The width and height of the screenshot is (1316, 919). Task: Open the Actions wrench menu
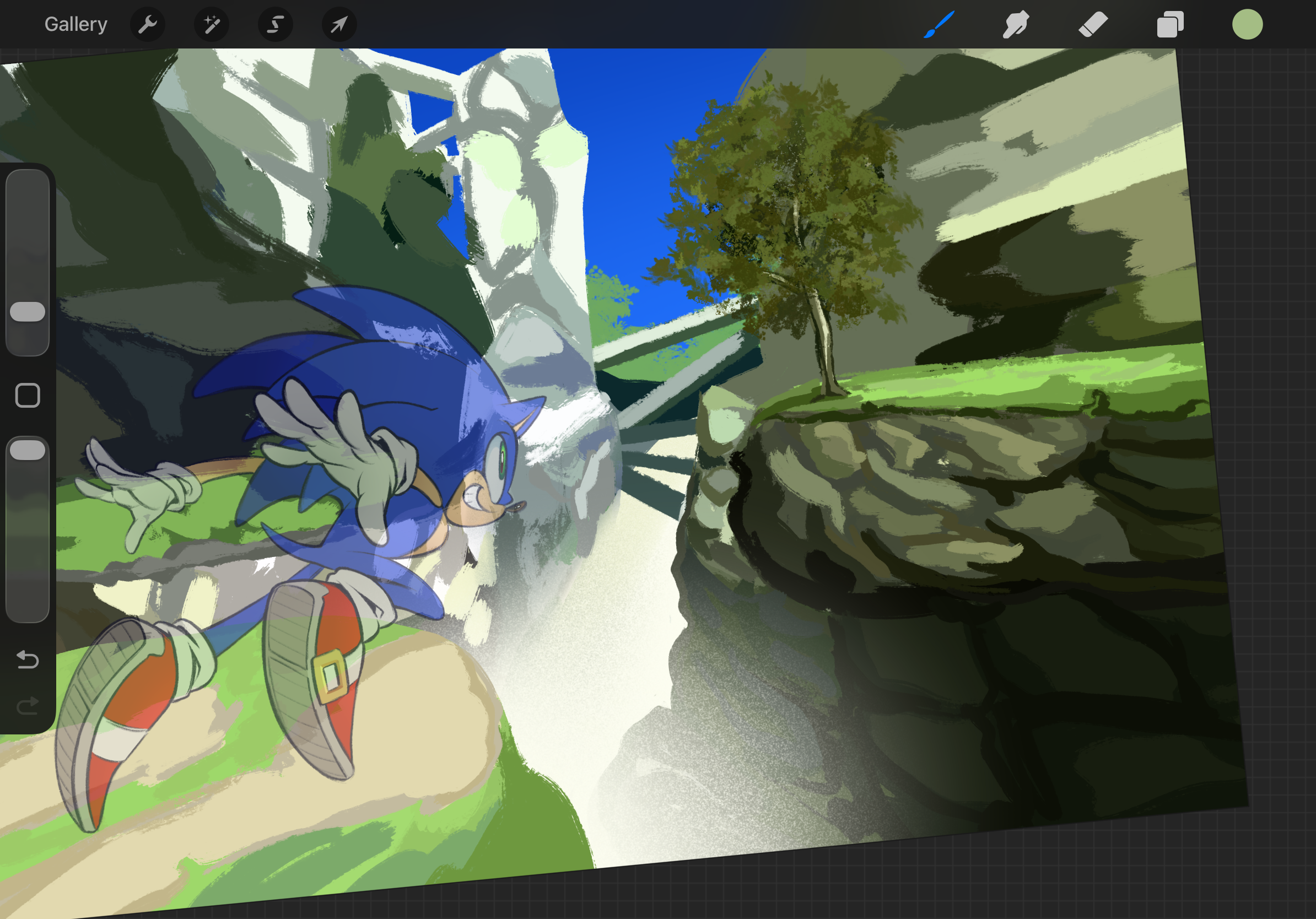point(148,25)
